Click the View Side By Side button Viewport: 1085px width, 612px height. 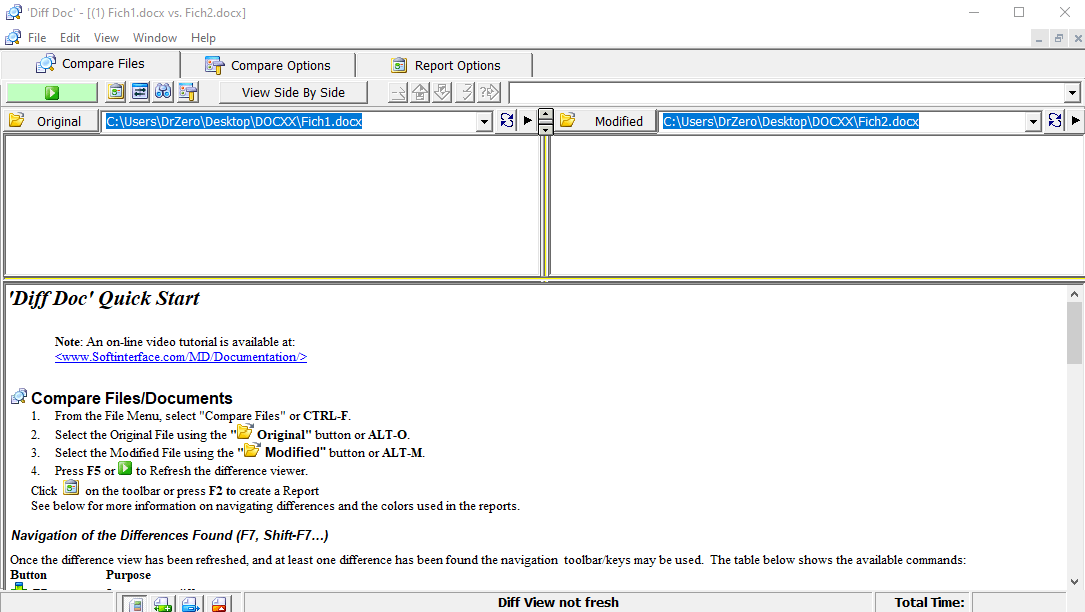click(x=293, y=92)
